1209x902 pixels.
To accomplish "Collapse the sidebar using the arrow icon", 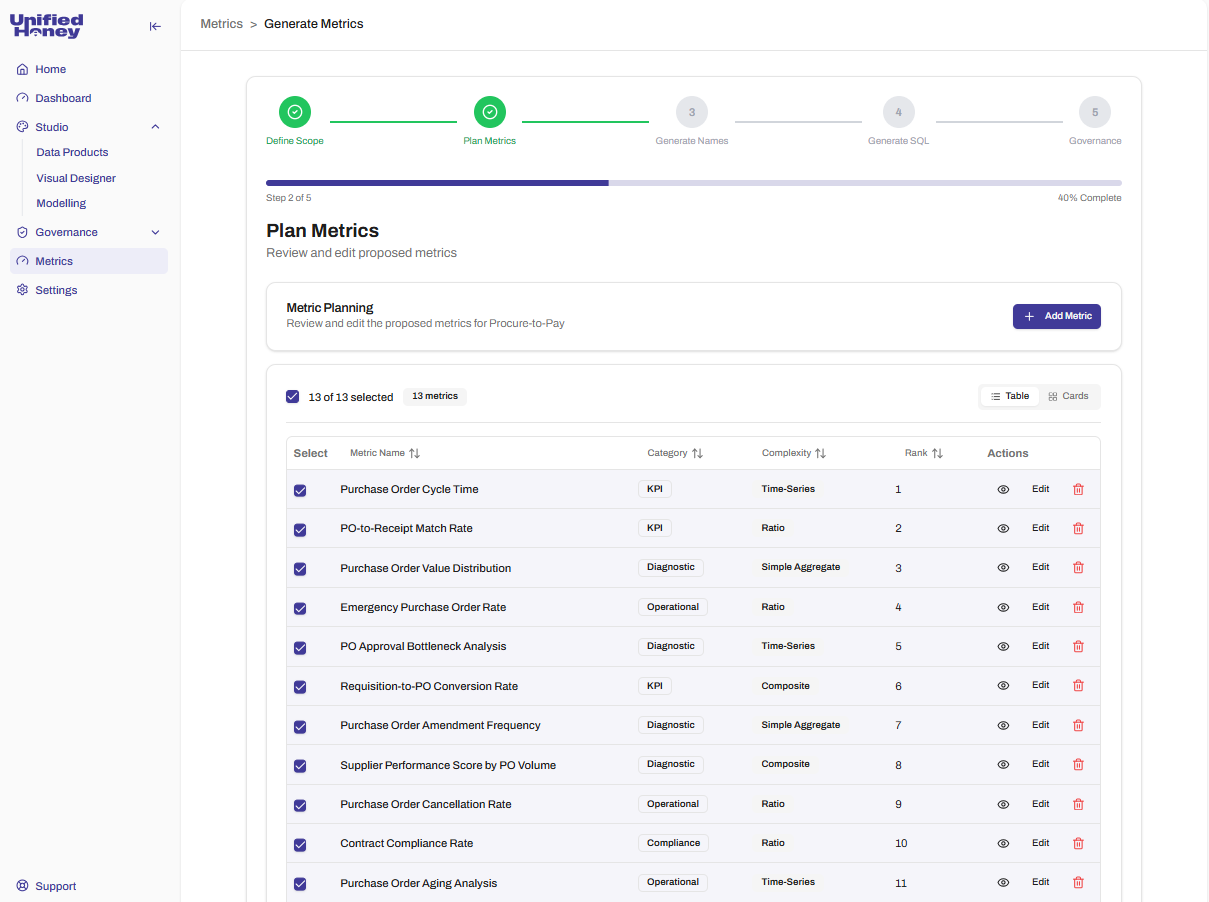I will (x=155, y=26).
